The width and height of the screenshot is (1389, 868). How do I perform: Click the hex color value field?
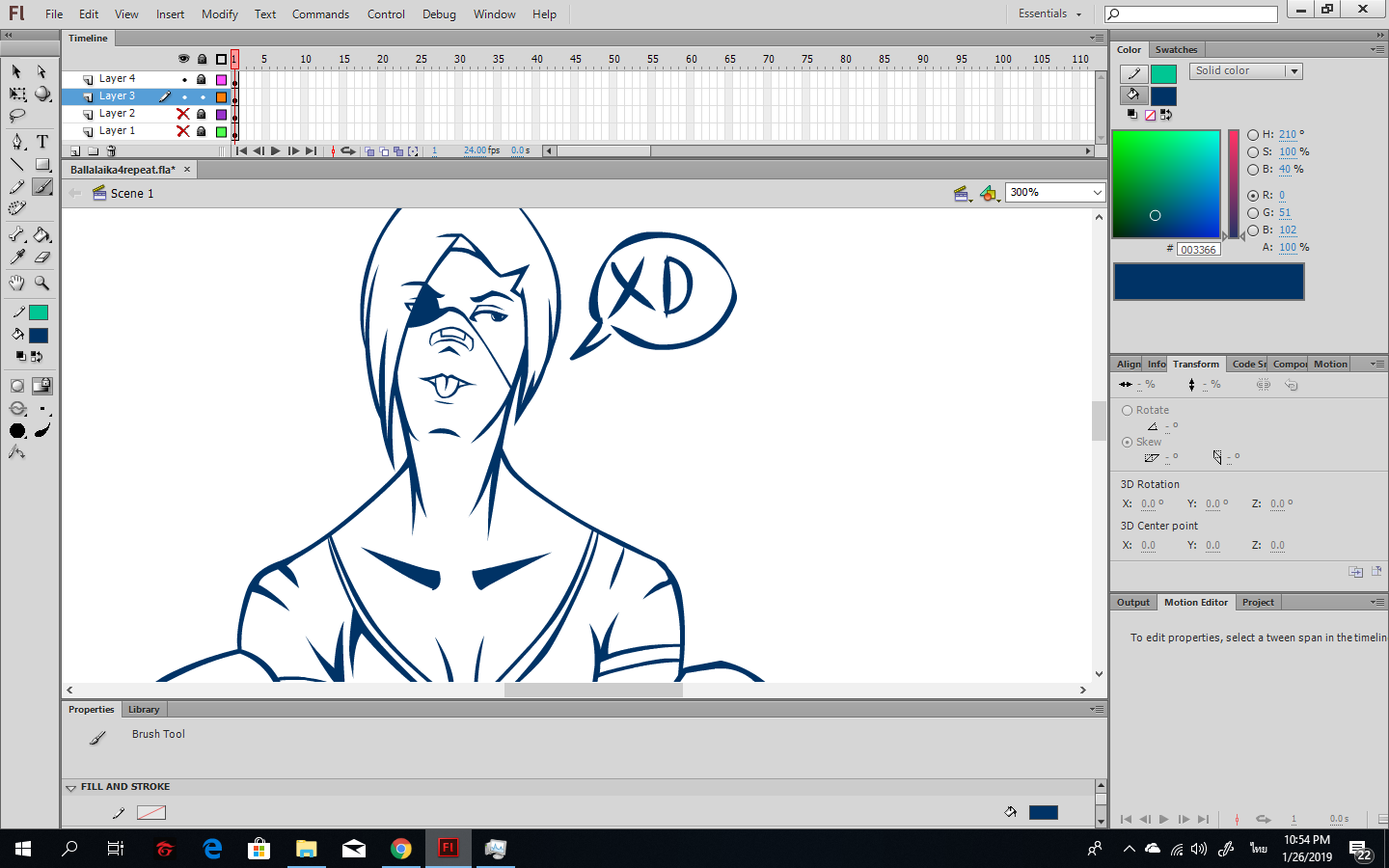pos(1199,249)
